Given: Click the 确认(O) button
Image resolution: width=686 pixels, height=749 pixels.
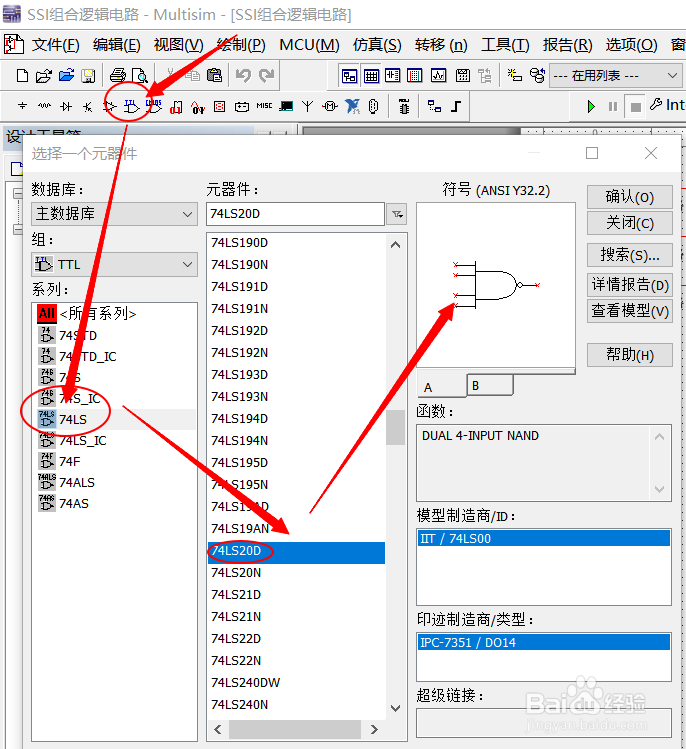Looking at the screenshot, I should 630,197.
